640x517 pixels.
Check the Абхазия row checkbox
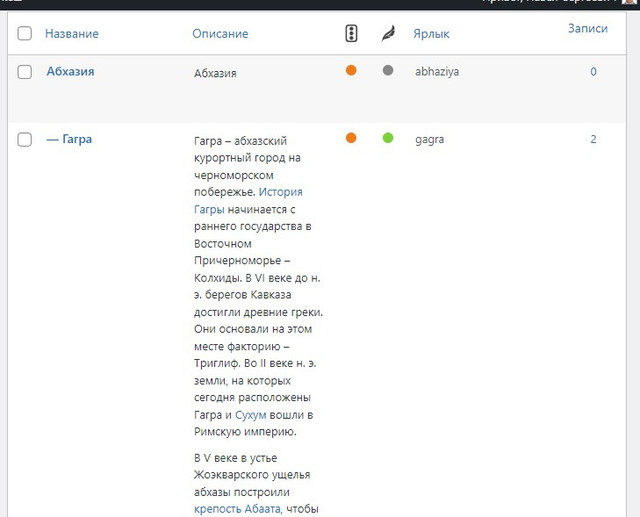click(x=24, y=72)
